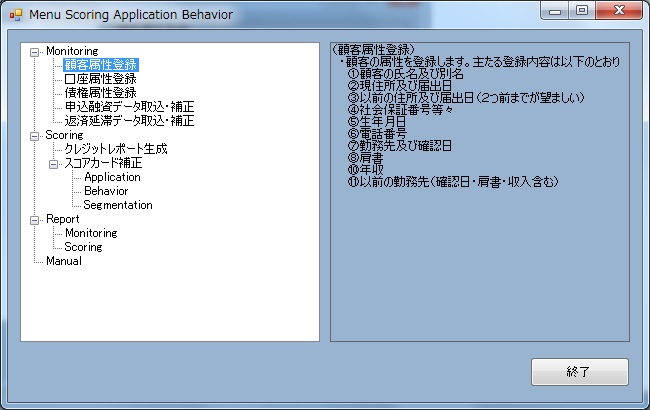Close the window with X button
The width and height of the screenshot is (650, 410).
pyautogui.click(x=619, y=10)
